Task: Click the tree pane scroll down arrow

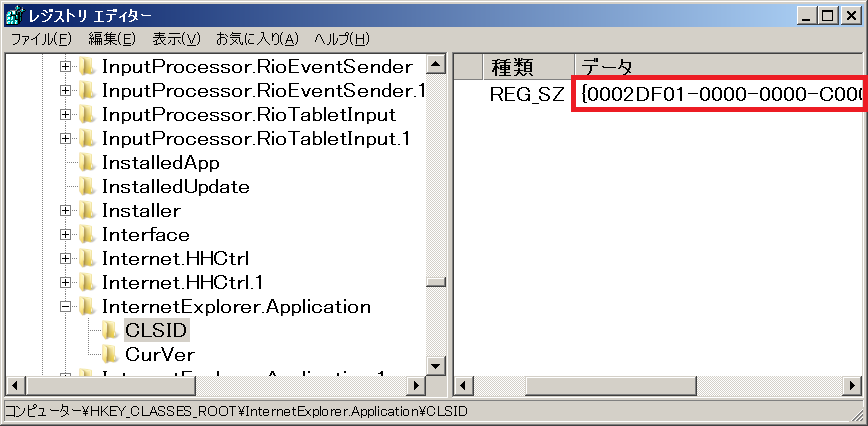Action: click(436, 365)
